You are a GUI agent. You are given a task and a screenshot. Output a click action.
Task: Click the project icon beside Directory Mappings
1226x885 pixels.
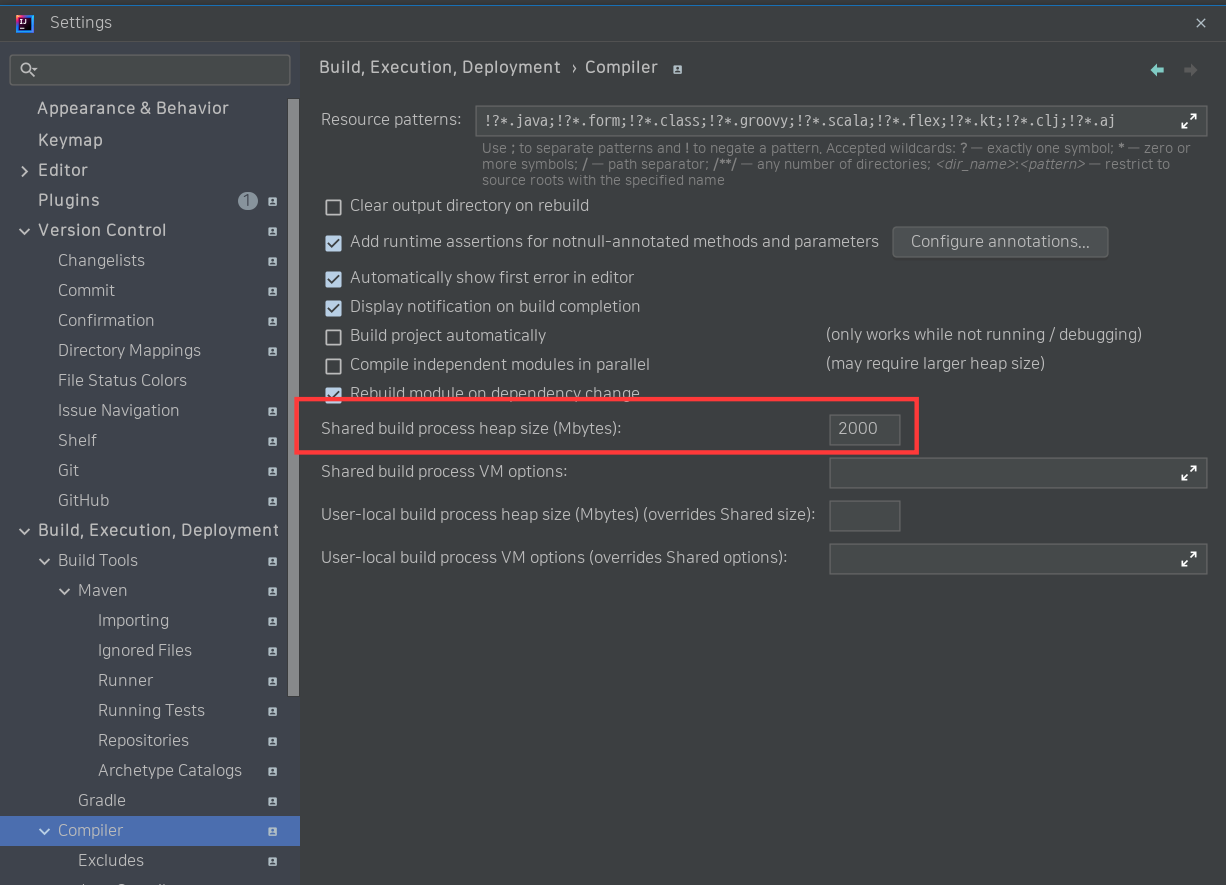tap(273, 351)
